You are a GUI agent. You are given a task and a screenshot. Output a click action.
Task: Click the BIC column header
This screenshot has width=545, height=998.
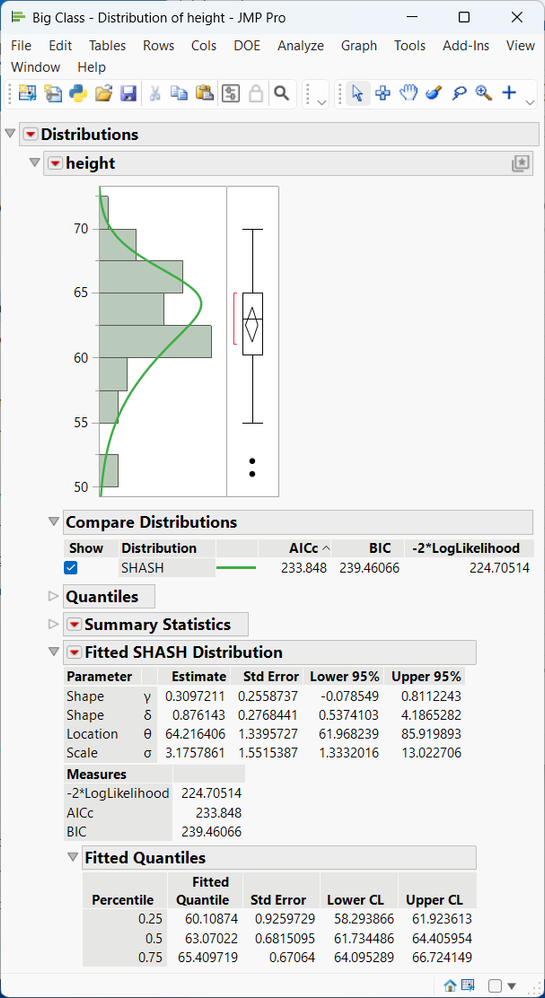click(x=367, y=548)
